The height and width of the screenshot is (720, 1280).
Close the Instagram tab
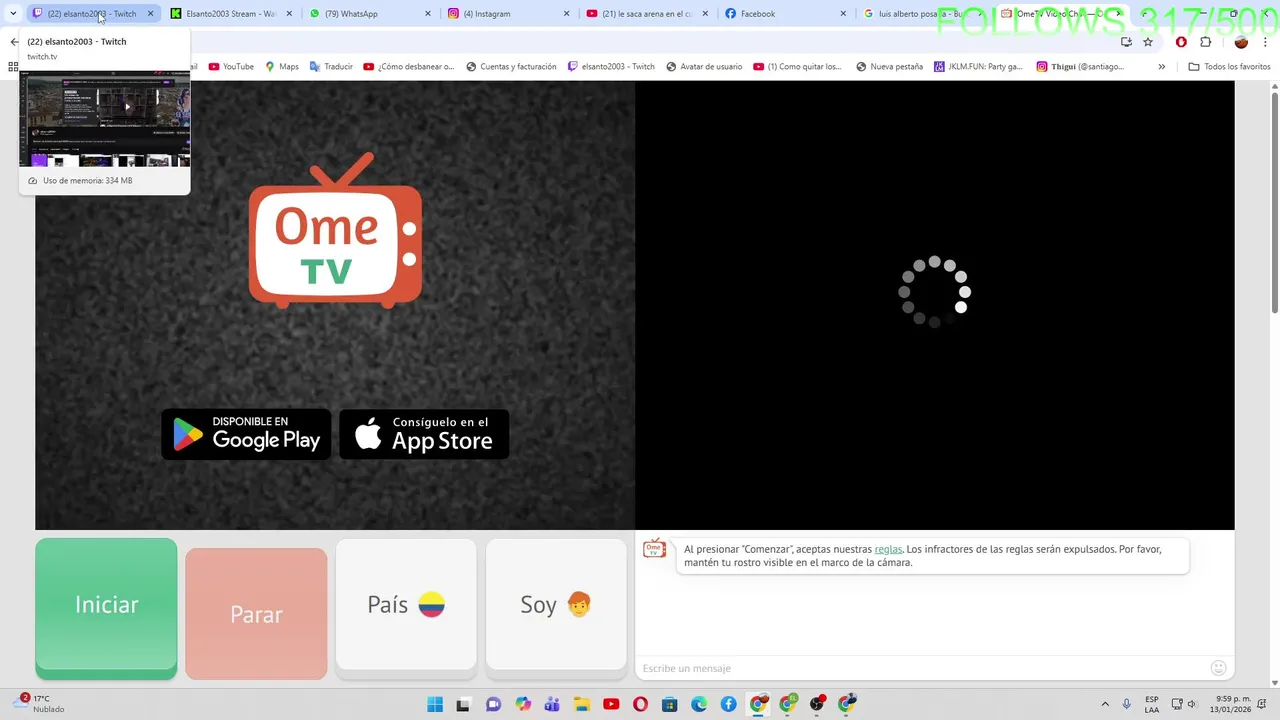pyautogui.click(x=566, y=14)
